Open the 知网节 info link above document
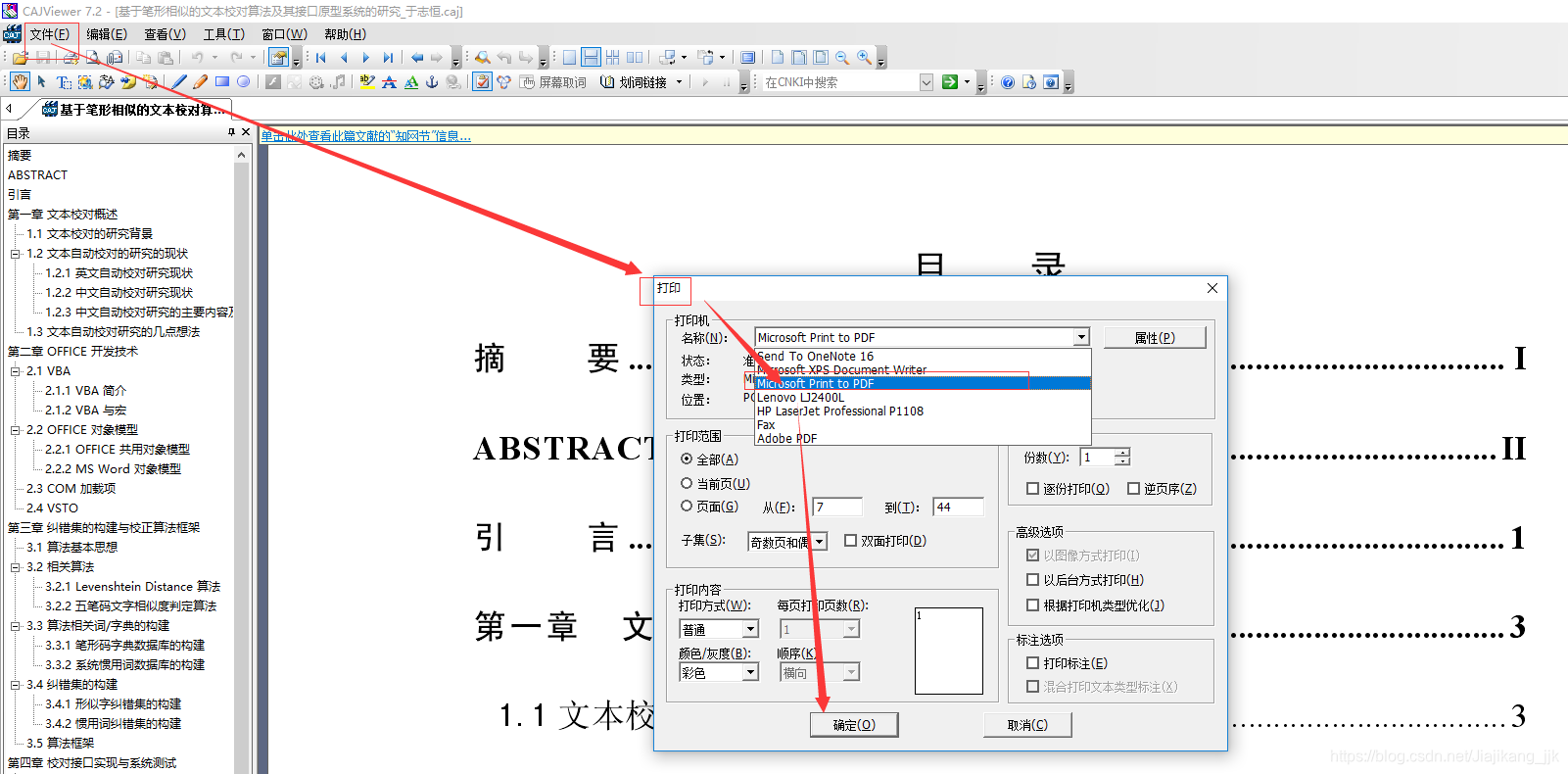This screenshot has width=1568, height=774. click(365, 136)
